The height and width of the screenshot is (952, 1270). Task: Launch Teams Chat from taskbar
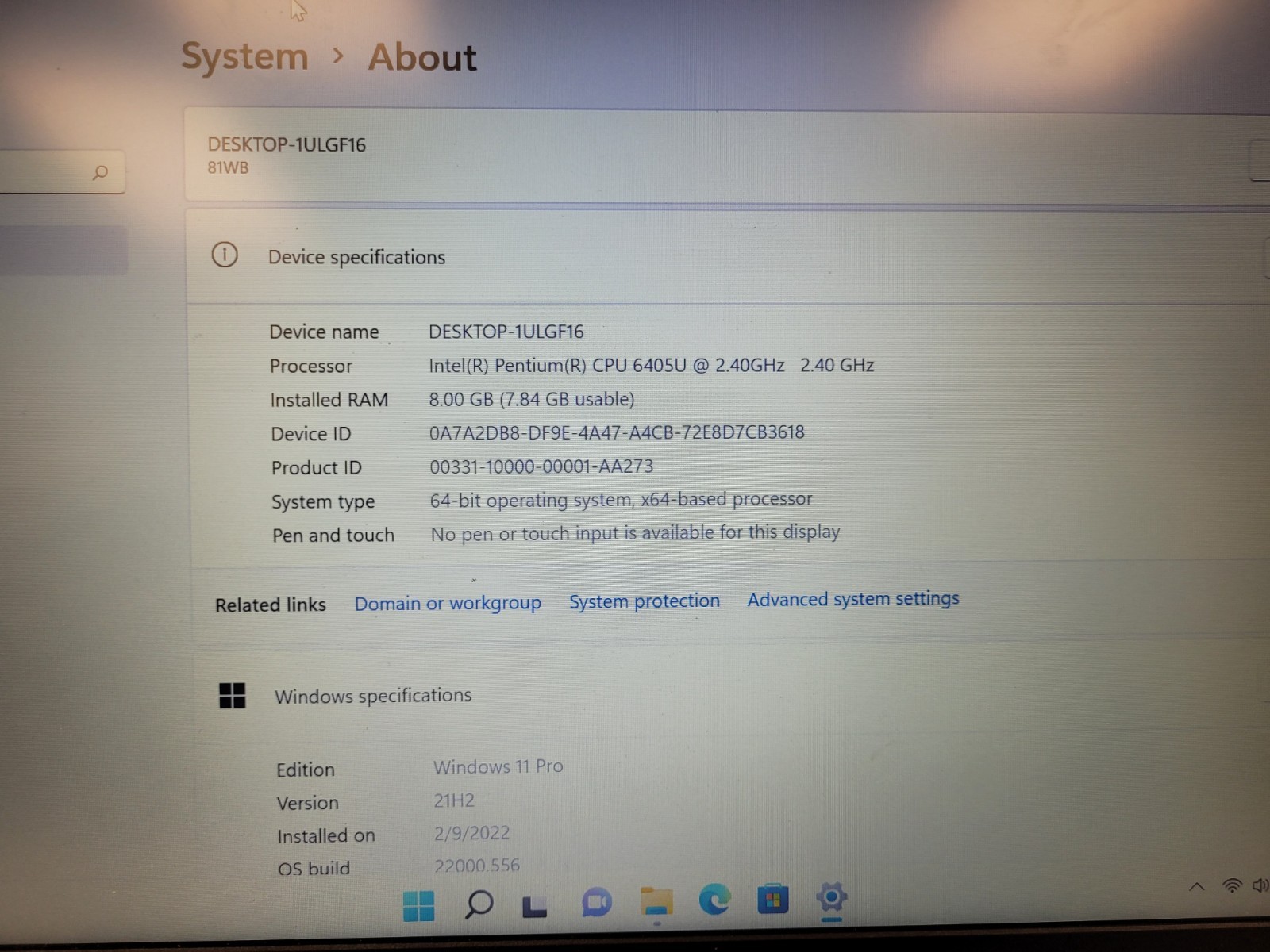point(596,902)
